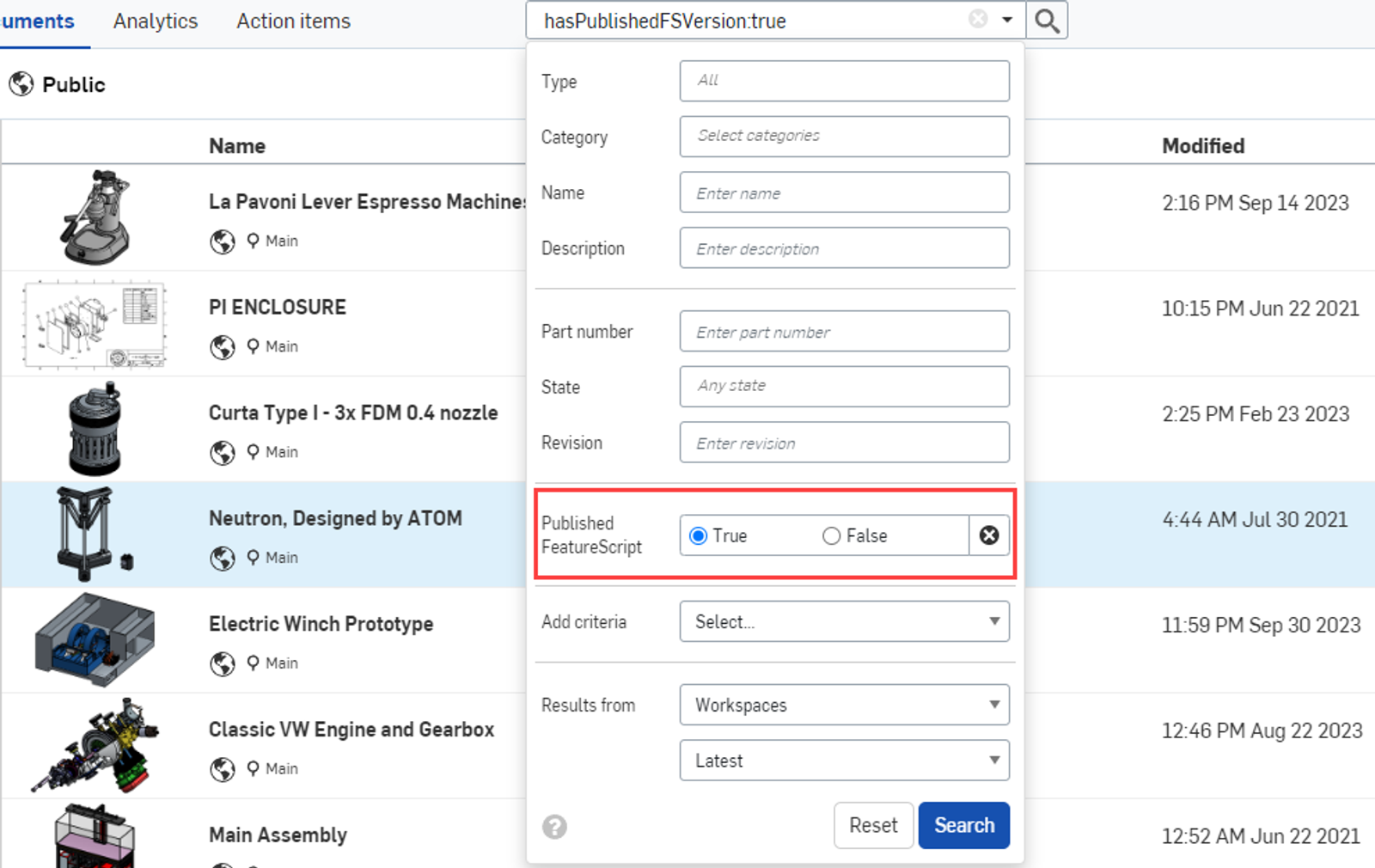Open the Latest version dropdown
This screenshot has height=868, width=1375.
click(x=844, y=761)
